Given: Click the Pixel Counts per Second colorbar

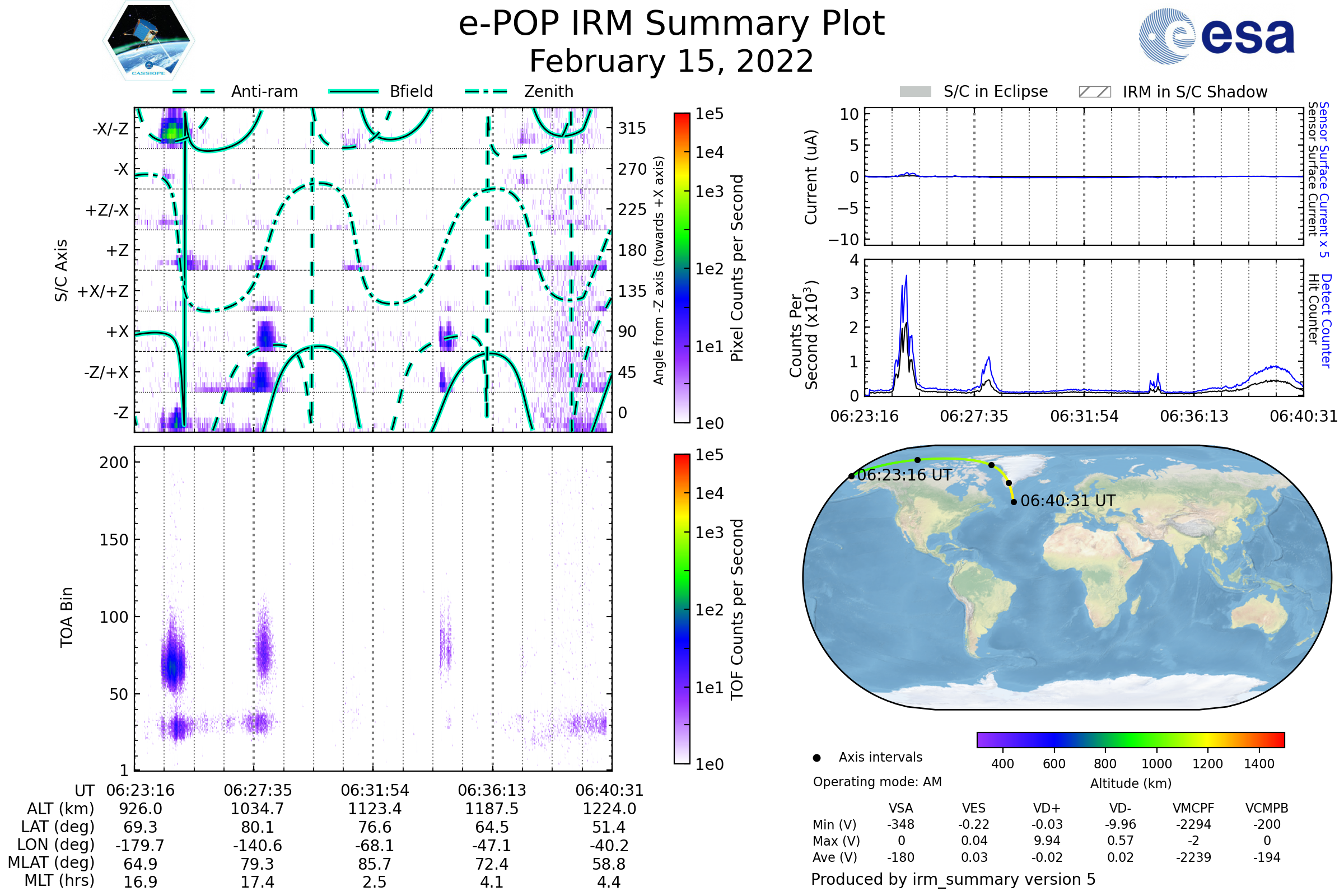Looking at the screenshot, I should tap(682, 268).
